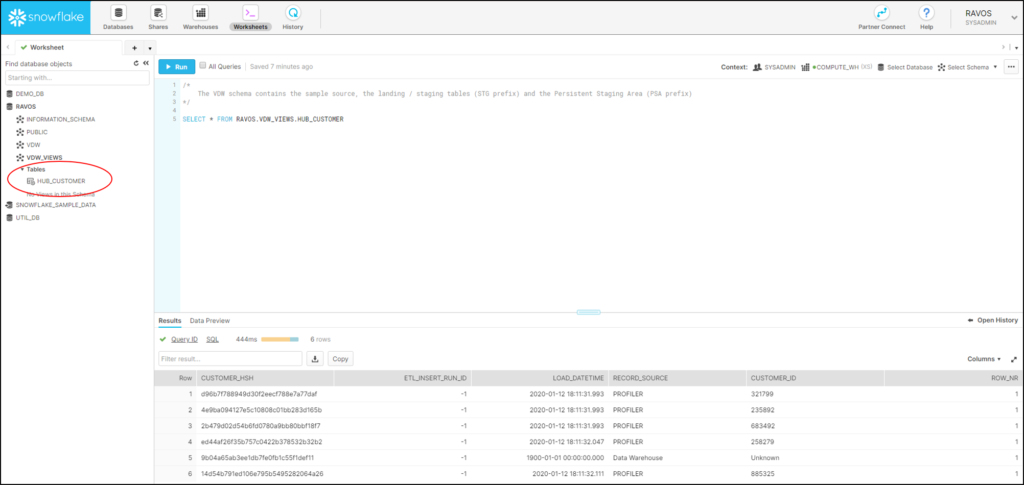Open the Databases page icon
The width and height of the screenshot is (1024, 485).
coord(117,12)
